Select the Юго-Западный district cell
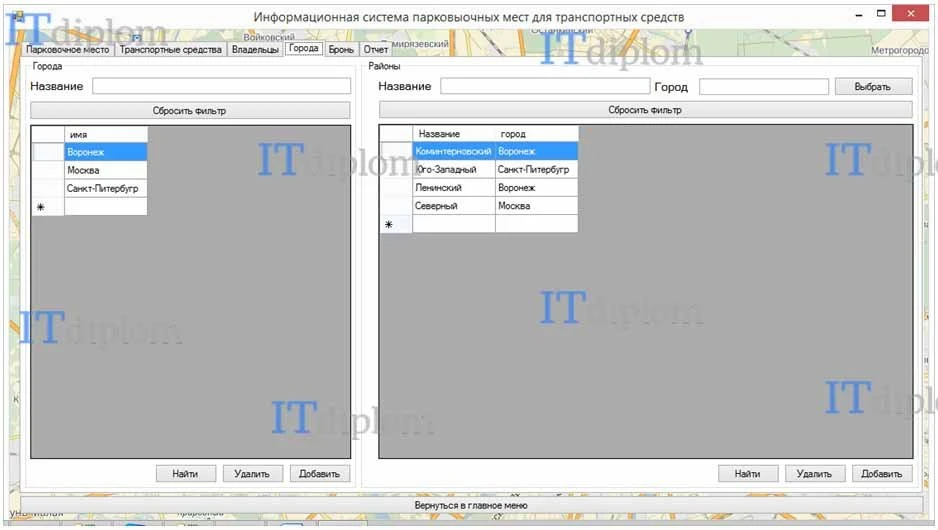 [x=453, y=169]
